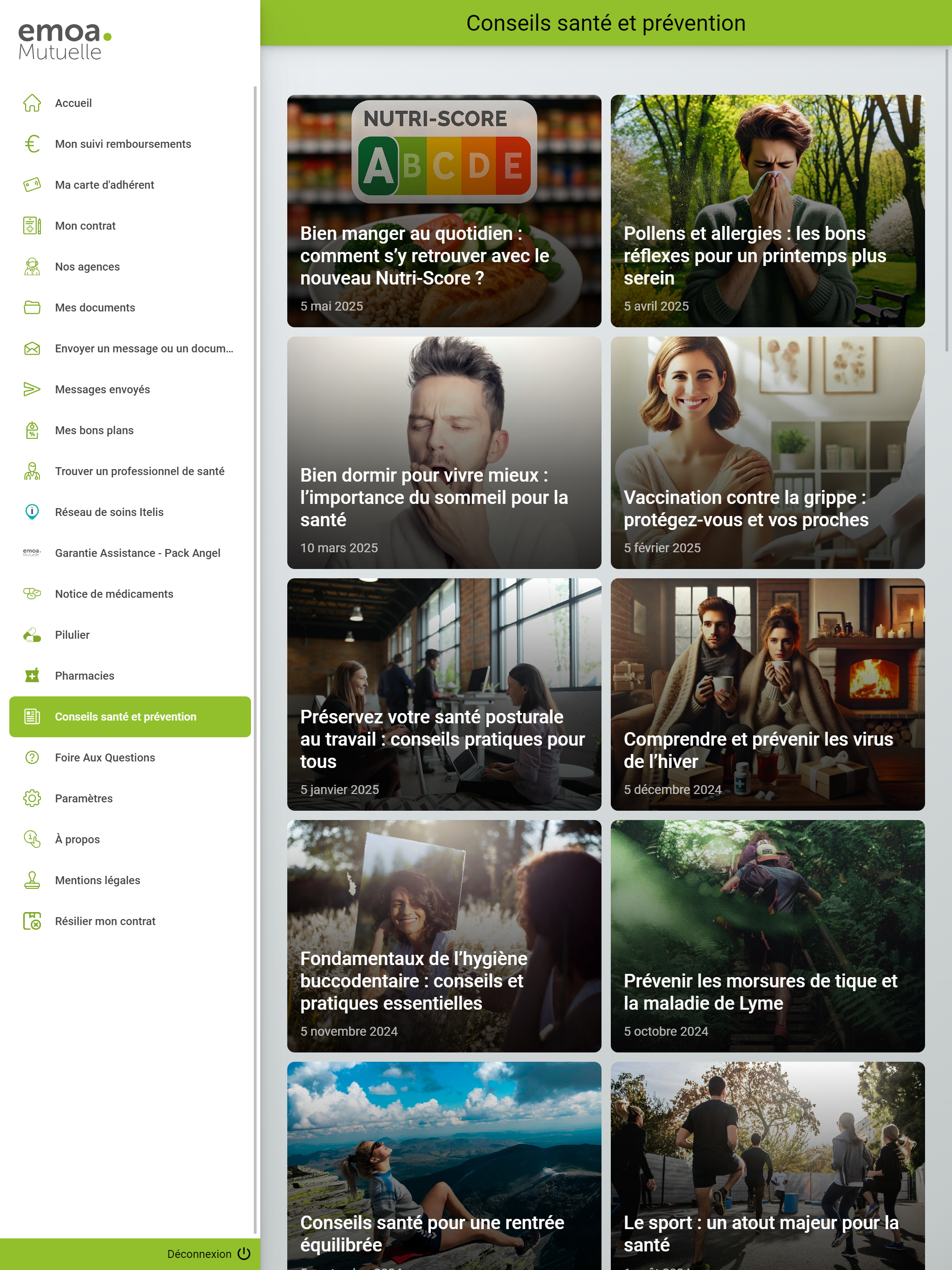Click the Pharmacies cross icon
952x1270 pixels.
[x=32, y=676]
